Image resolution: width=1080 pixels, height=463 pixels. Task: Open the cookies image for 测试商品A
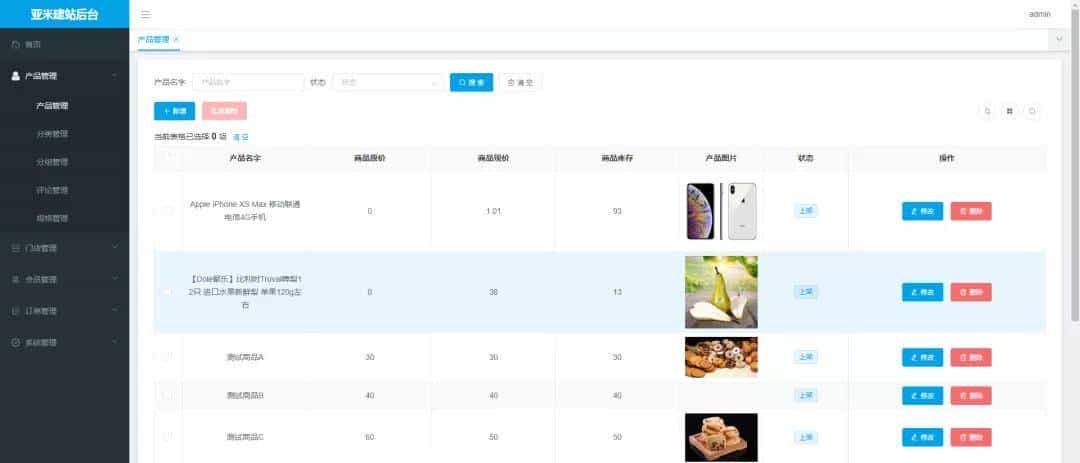(x=721, y=357)
